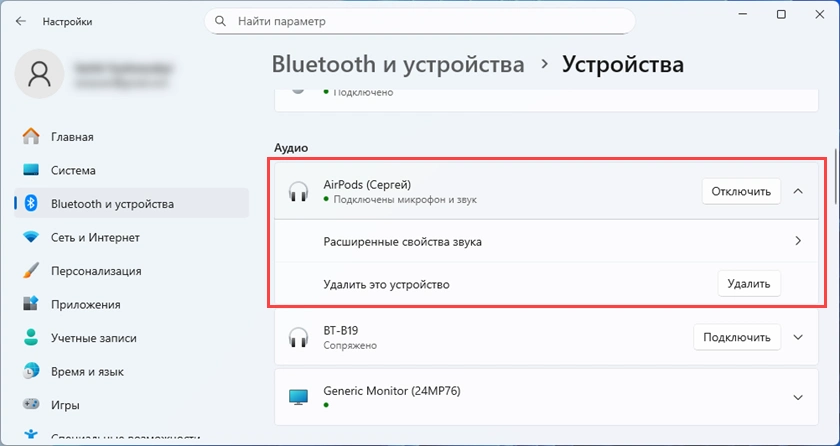Click the BT-B19 headphones icon

[298, 337]
